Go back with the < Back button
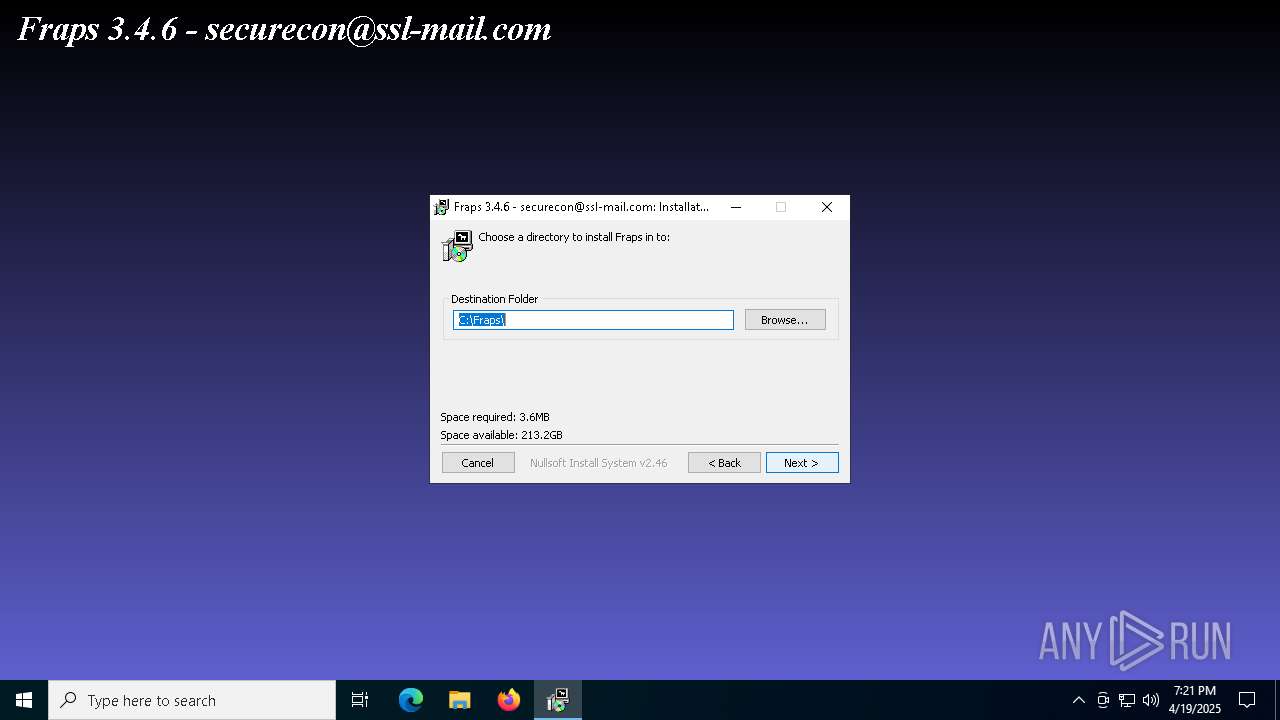The height and width of the screenshot is (720, 1280). tap(724, 463)
